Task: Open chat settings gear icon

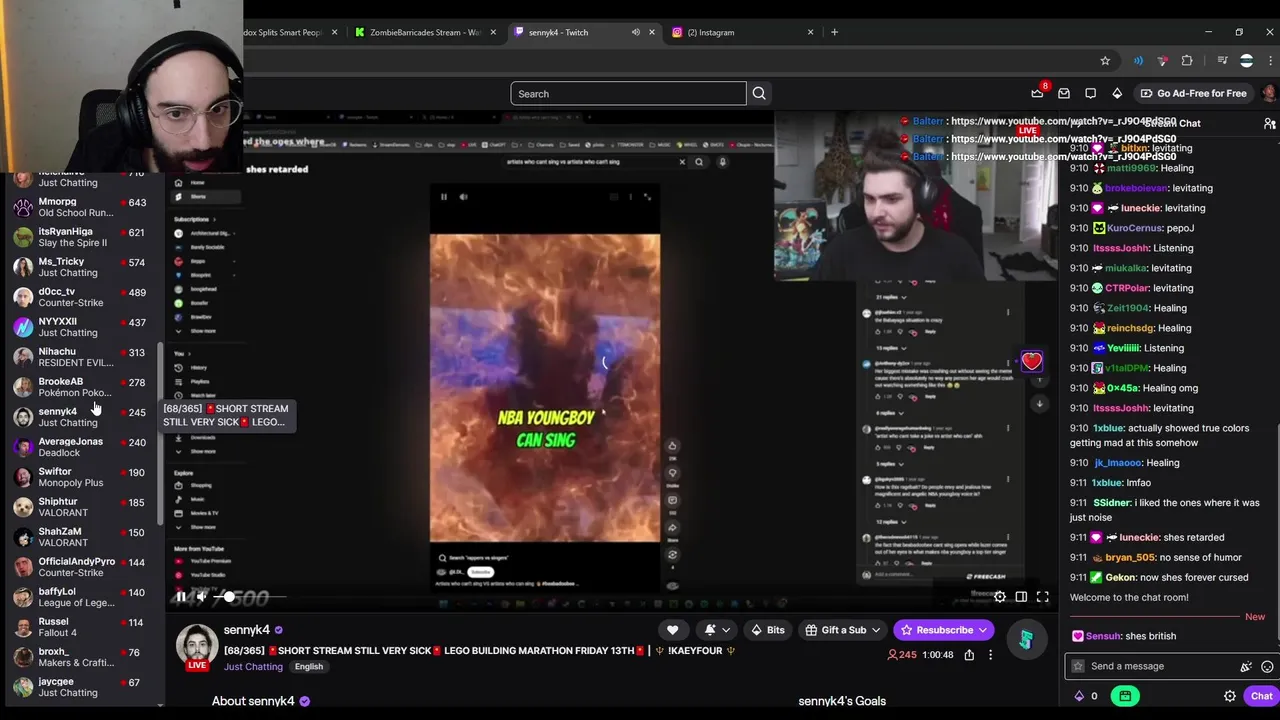Action: (x=1230, y=696)
